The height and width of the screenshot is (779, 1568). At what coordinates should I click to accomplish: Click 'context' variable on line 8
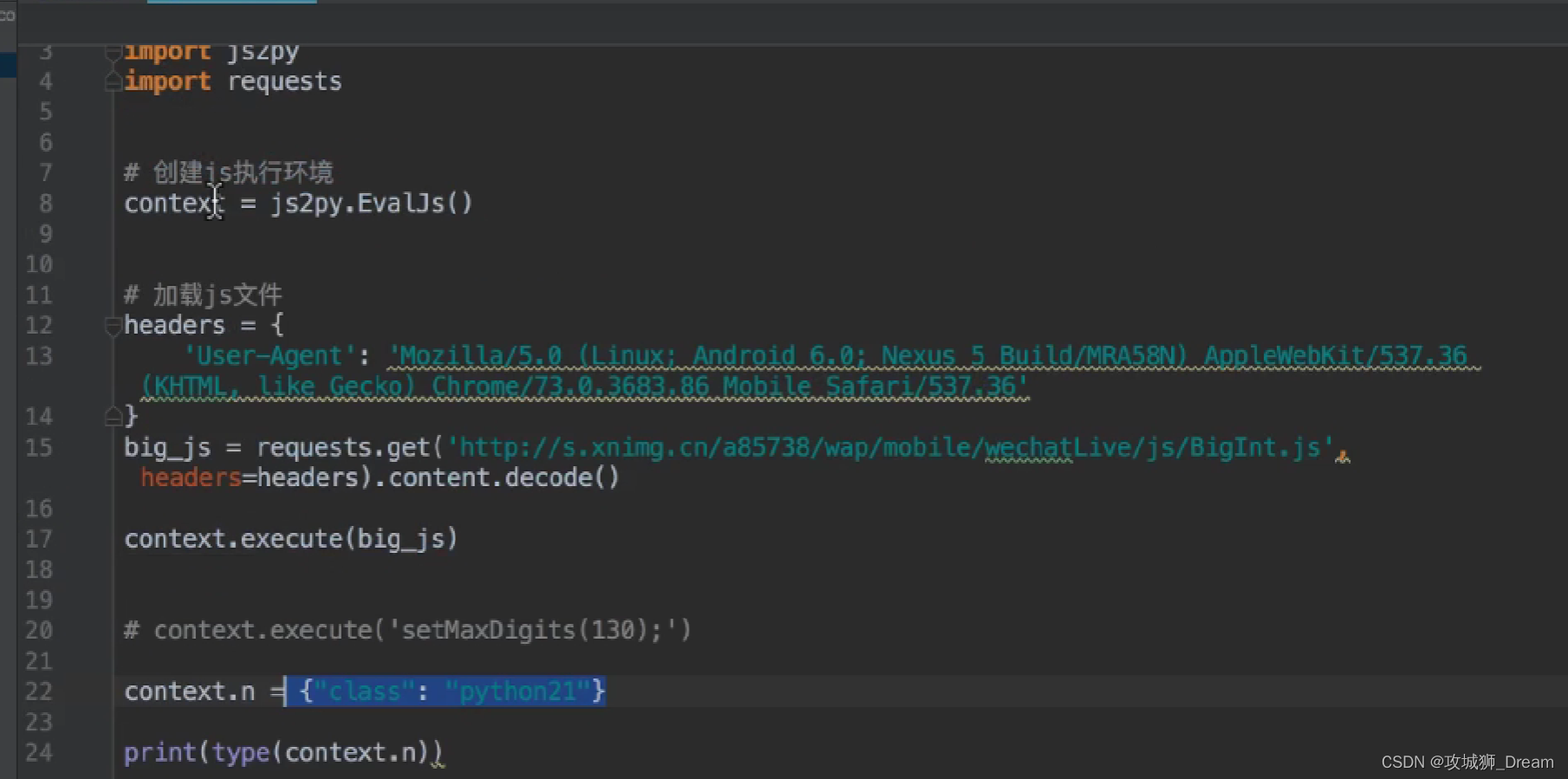174,204
